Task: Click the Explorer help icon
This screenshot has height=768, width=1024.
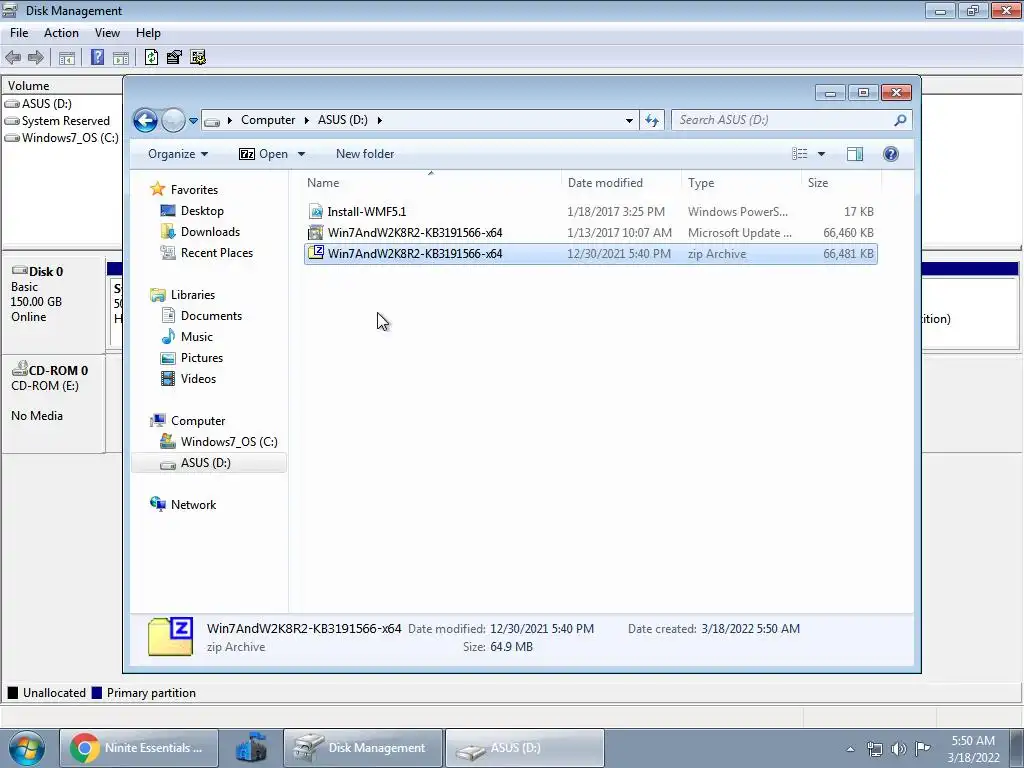Action: point(891,154)
